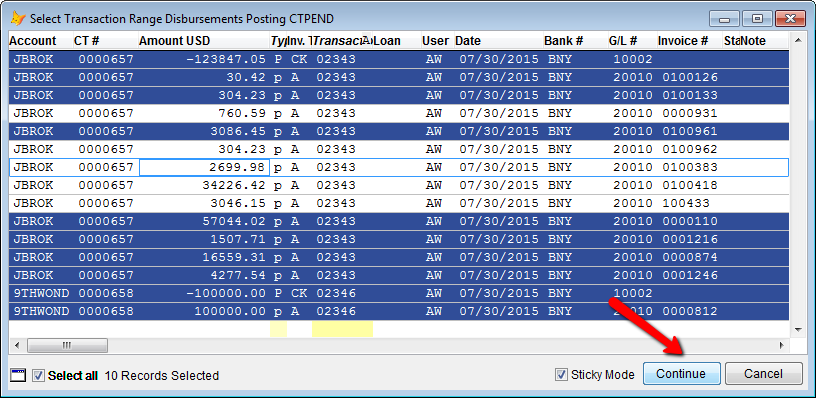Select the row with invoice 100433
The image size is (816, 398).
(399, 203)
